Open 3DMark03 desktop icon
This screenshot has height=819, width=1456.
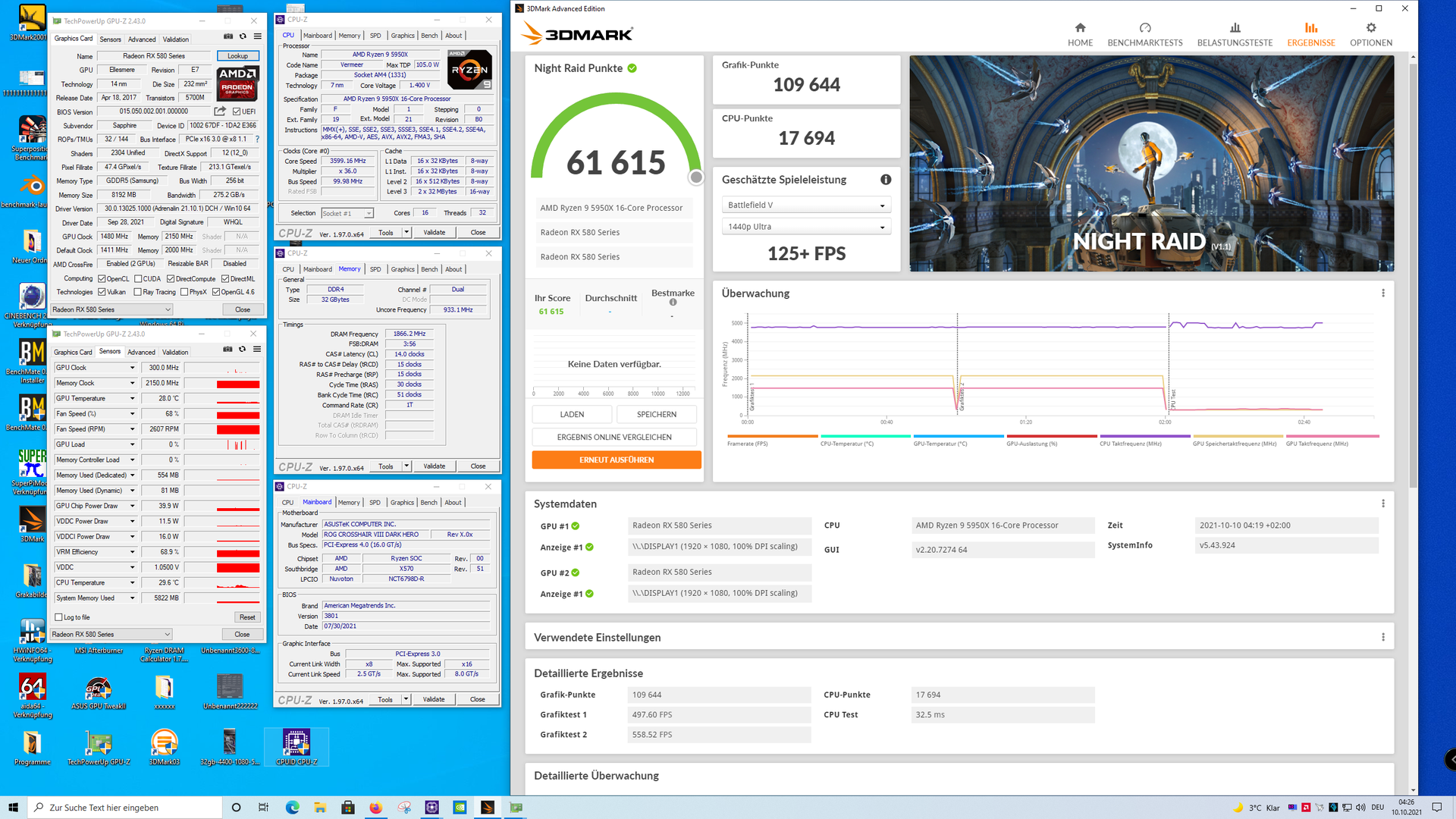coord(165,748)
